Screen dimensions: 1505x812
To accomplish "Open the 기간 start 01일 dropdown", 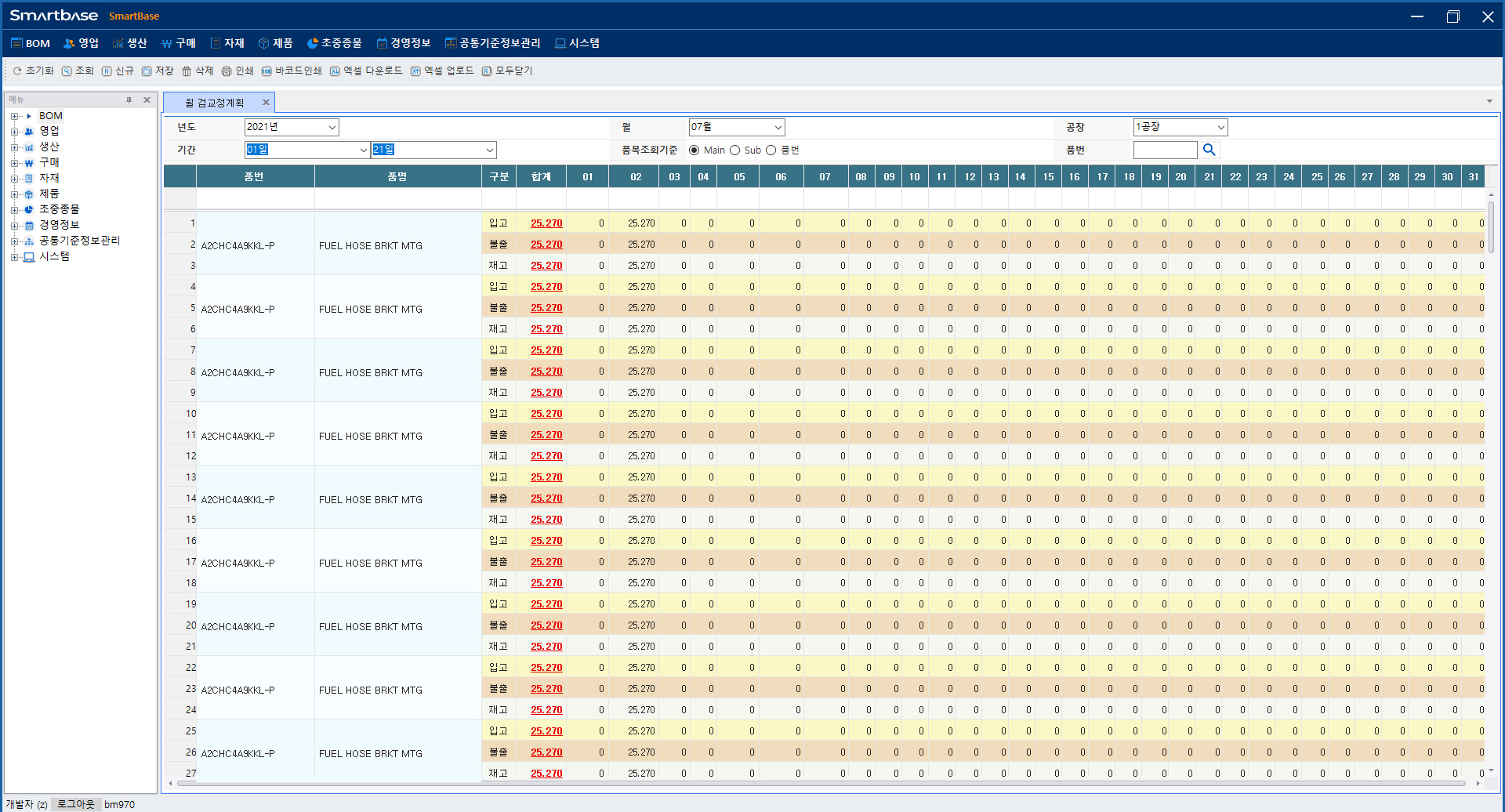I will pyautogui.click(x=363, y=150).
